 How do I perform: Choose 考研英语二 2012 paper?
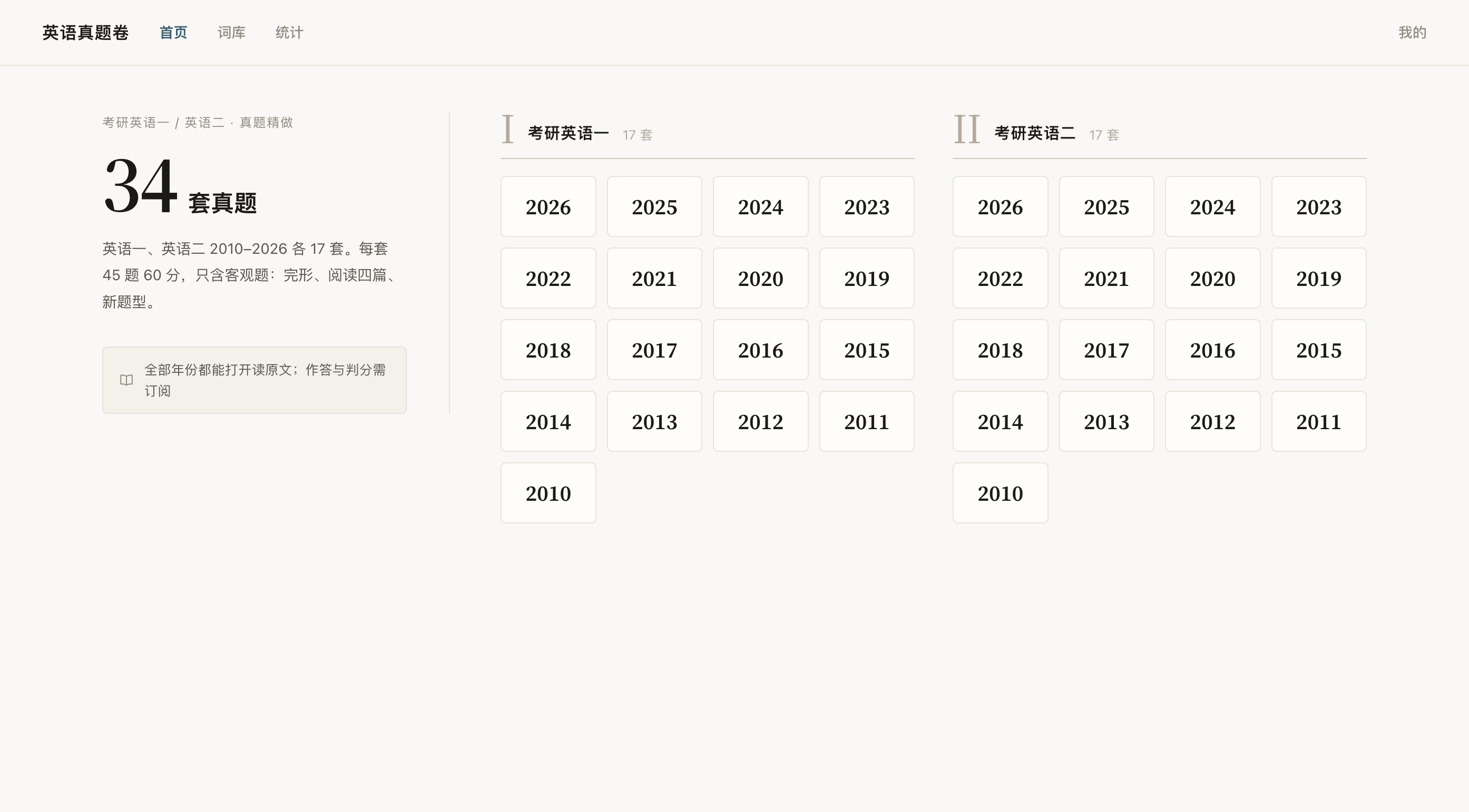(x=1212, y=421)
